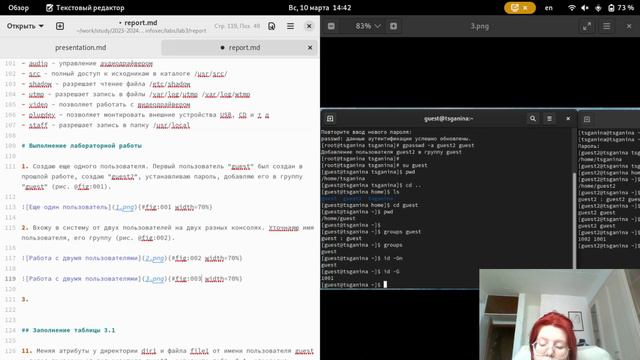Click the path /etc/shadow on line 103
This screenshot has height=360, width=640.
pos(170,84)
